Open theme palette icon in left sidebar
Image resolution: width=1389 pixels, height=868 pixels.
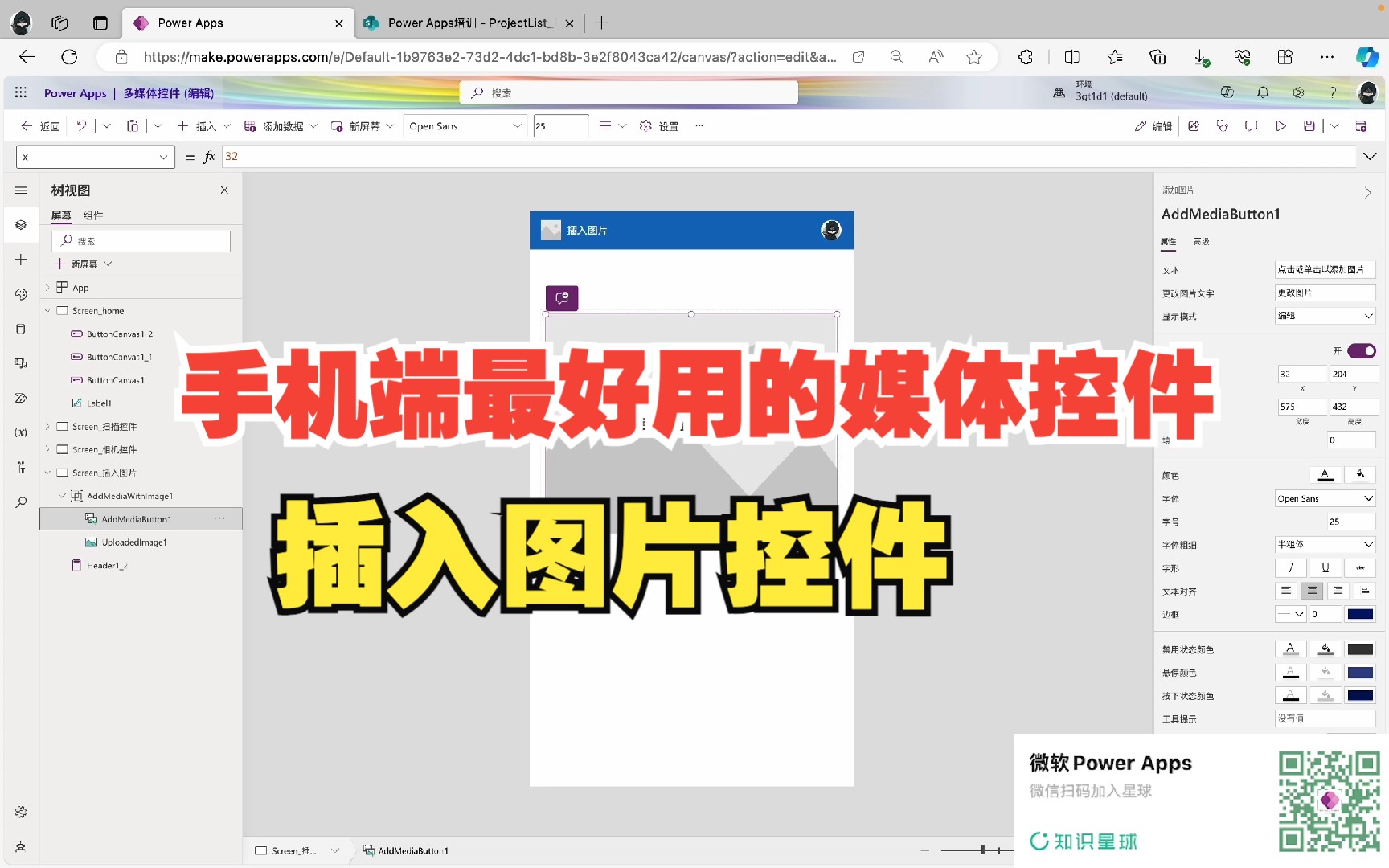pos(21,294)
